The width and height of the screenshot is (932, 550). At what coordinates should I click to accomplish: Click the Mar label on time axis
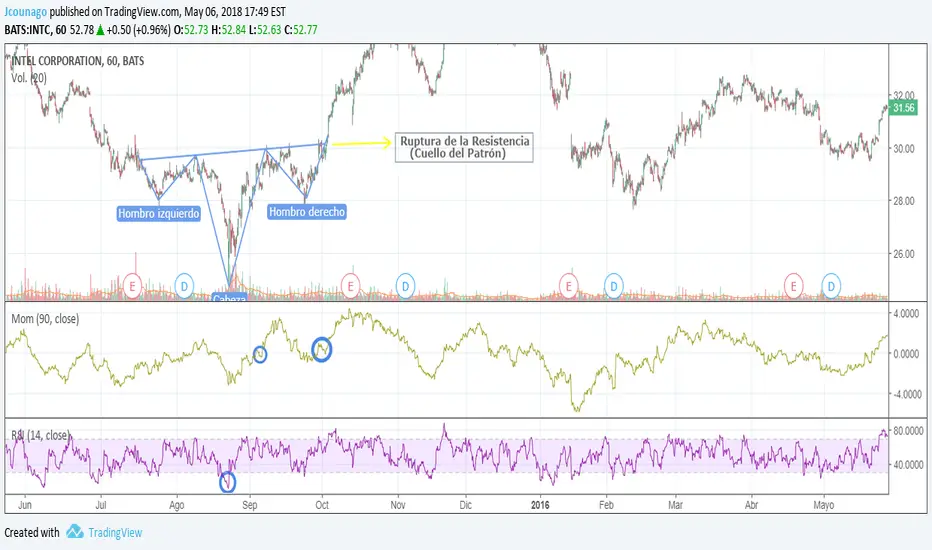pos(675,505)
